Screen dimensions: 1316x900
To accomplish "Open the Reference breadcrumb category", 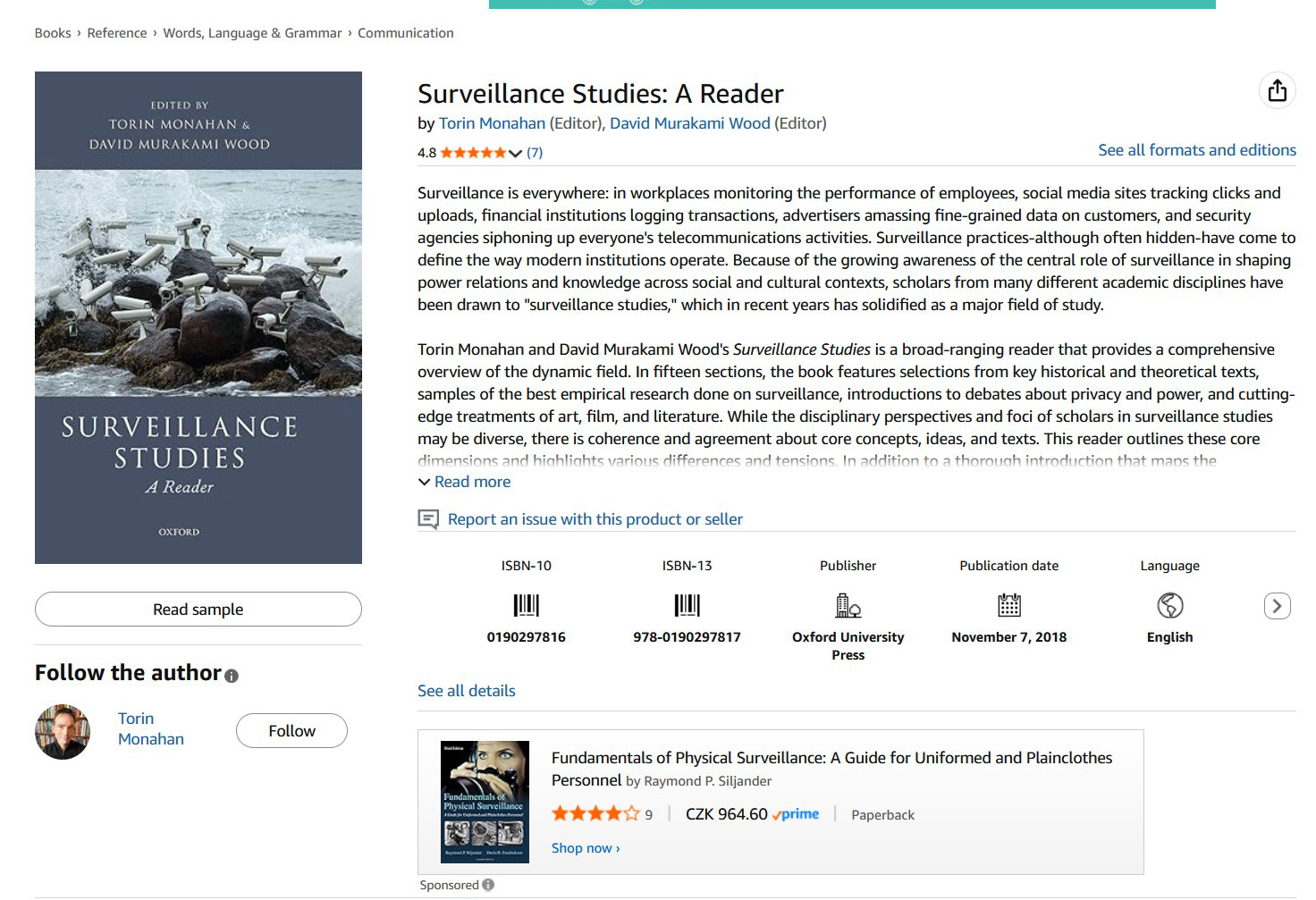I will coord(116,33).
